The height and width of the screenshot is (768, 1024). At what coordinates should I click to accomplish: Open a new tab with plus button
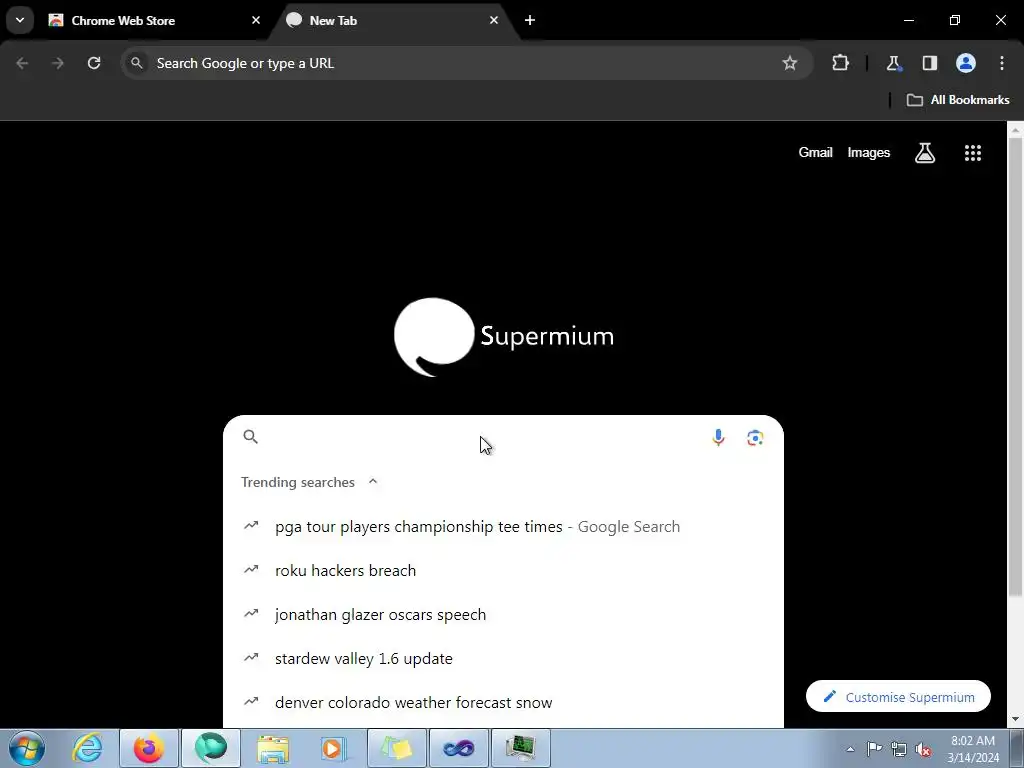(530, 20)
